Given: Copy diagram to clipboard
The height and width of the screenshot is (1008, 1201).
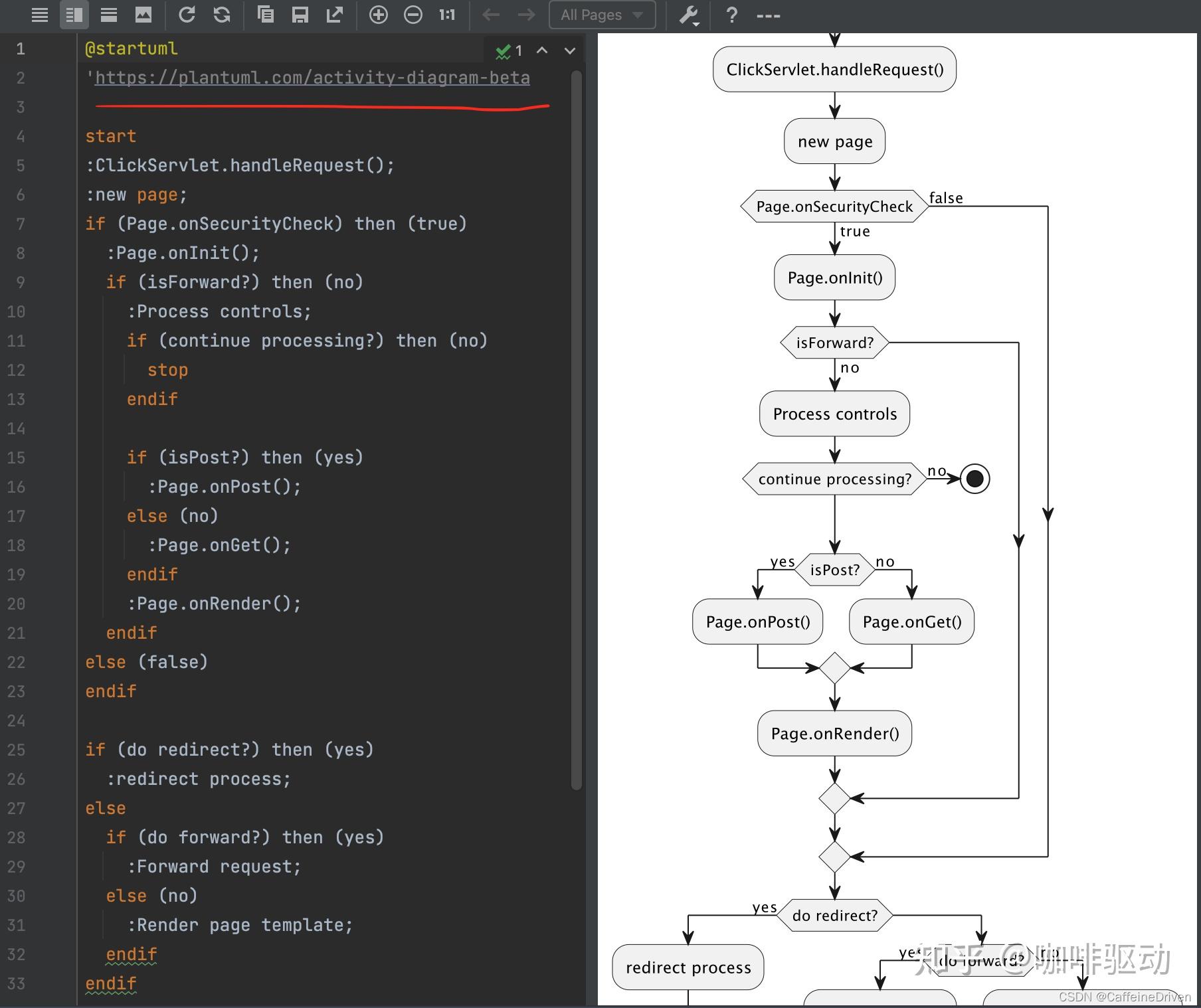Looking at the screenshot, I should [x=266, y=15].
